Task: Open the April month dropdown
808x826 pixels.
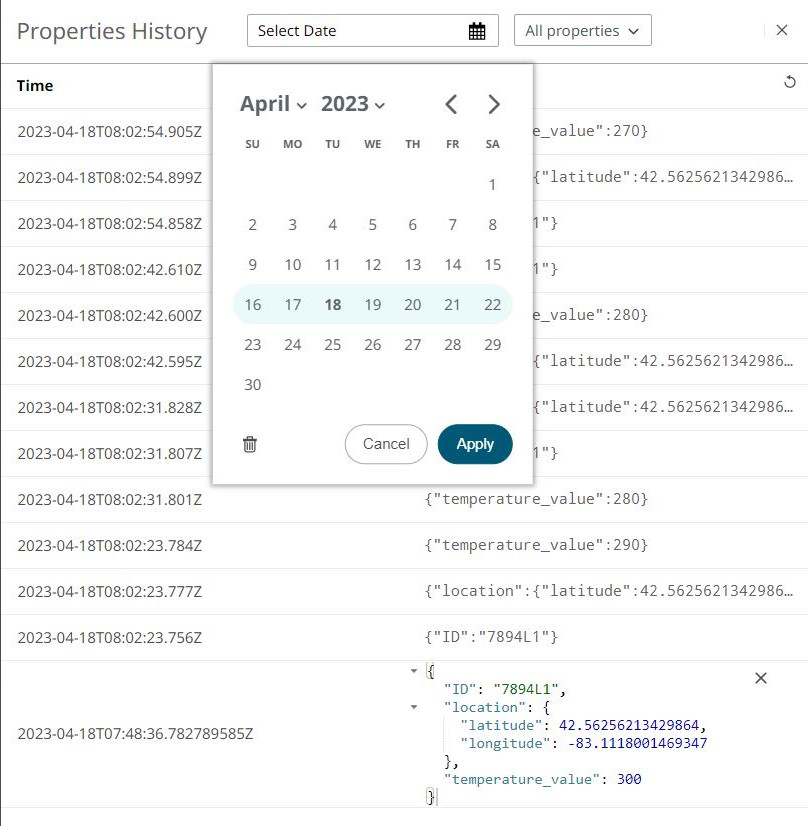Action: pos(273,104)
